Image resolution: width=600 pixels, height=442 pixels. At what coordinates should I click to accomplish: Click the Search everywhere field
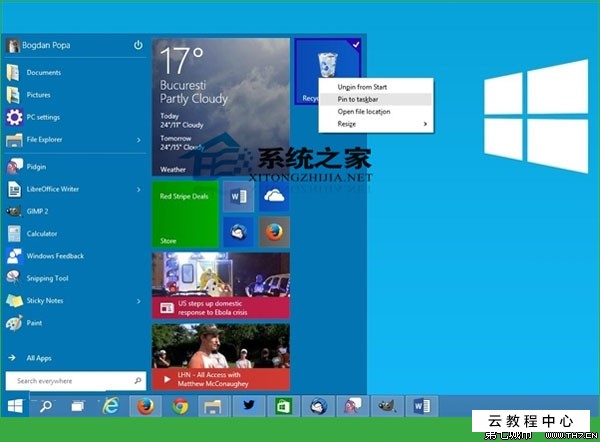click(68, 381)
